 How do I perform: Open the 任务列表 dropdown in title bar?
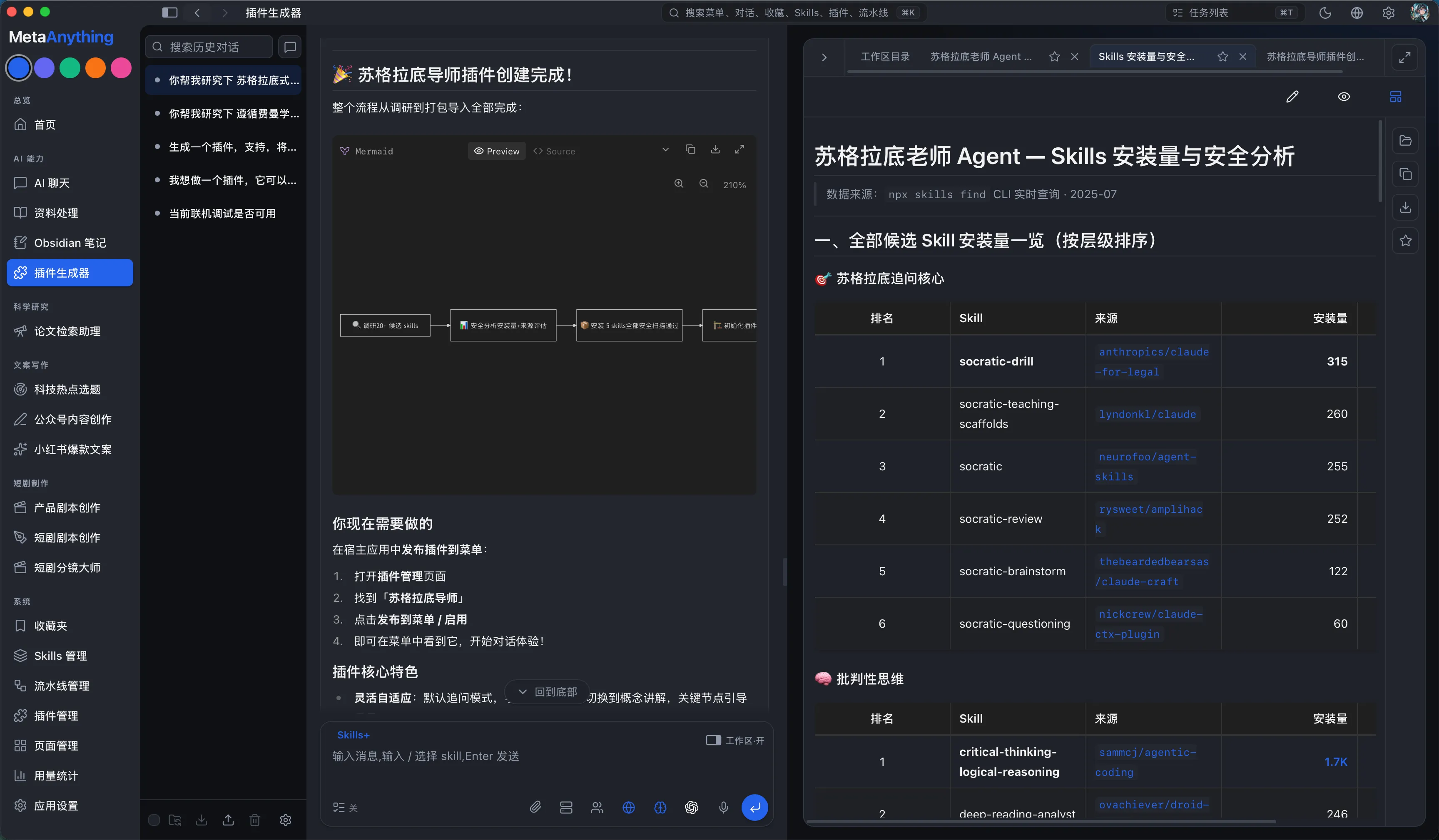1235,12
